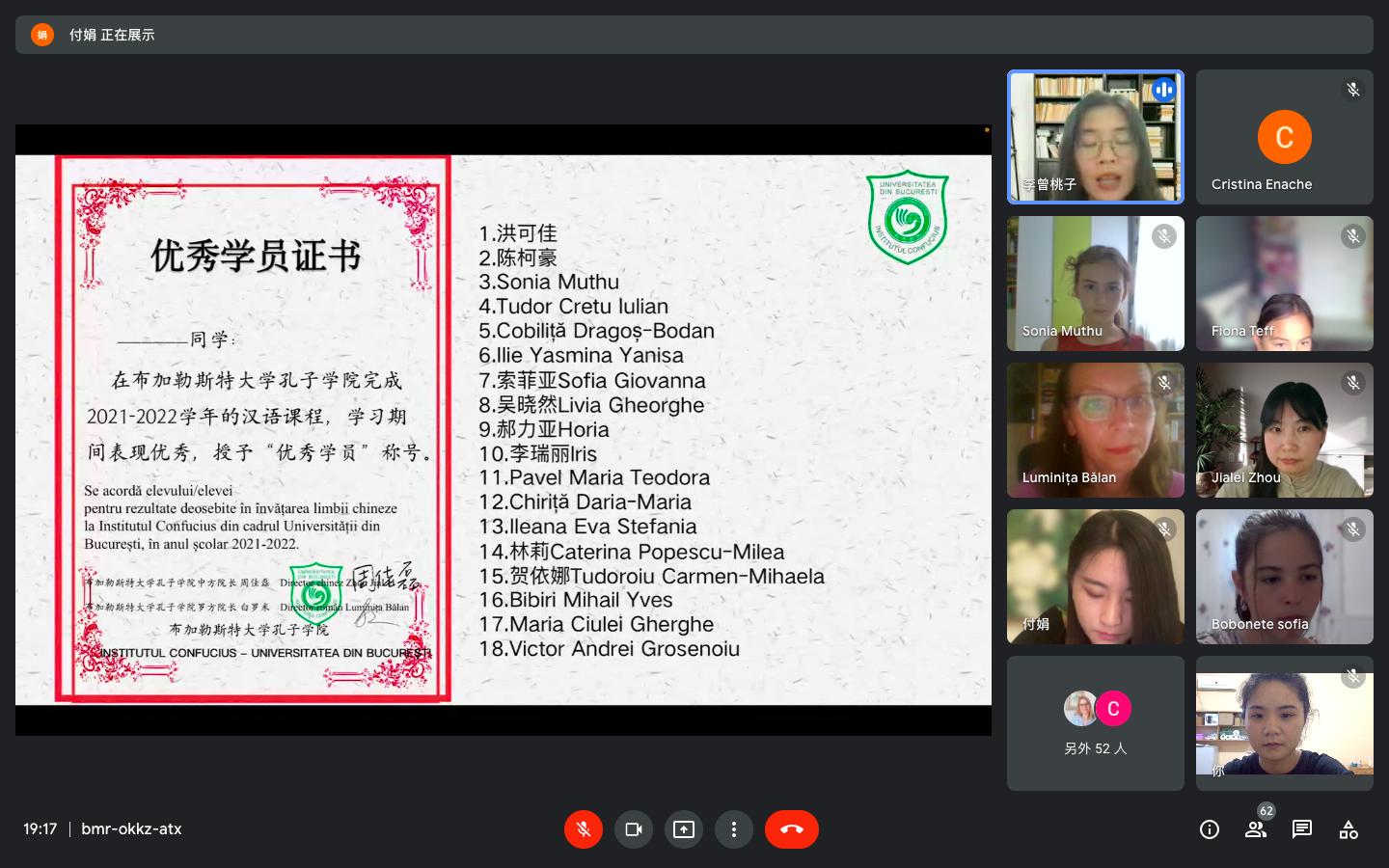Click Sonia Muthu's video tile
1389x868 pixels.
point(1095,284)
